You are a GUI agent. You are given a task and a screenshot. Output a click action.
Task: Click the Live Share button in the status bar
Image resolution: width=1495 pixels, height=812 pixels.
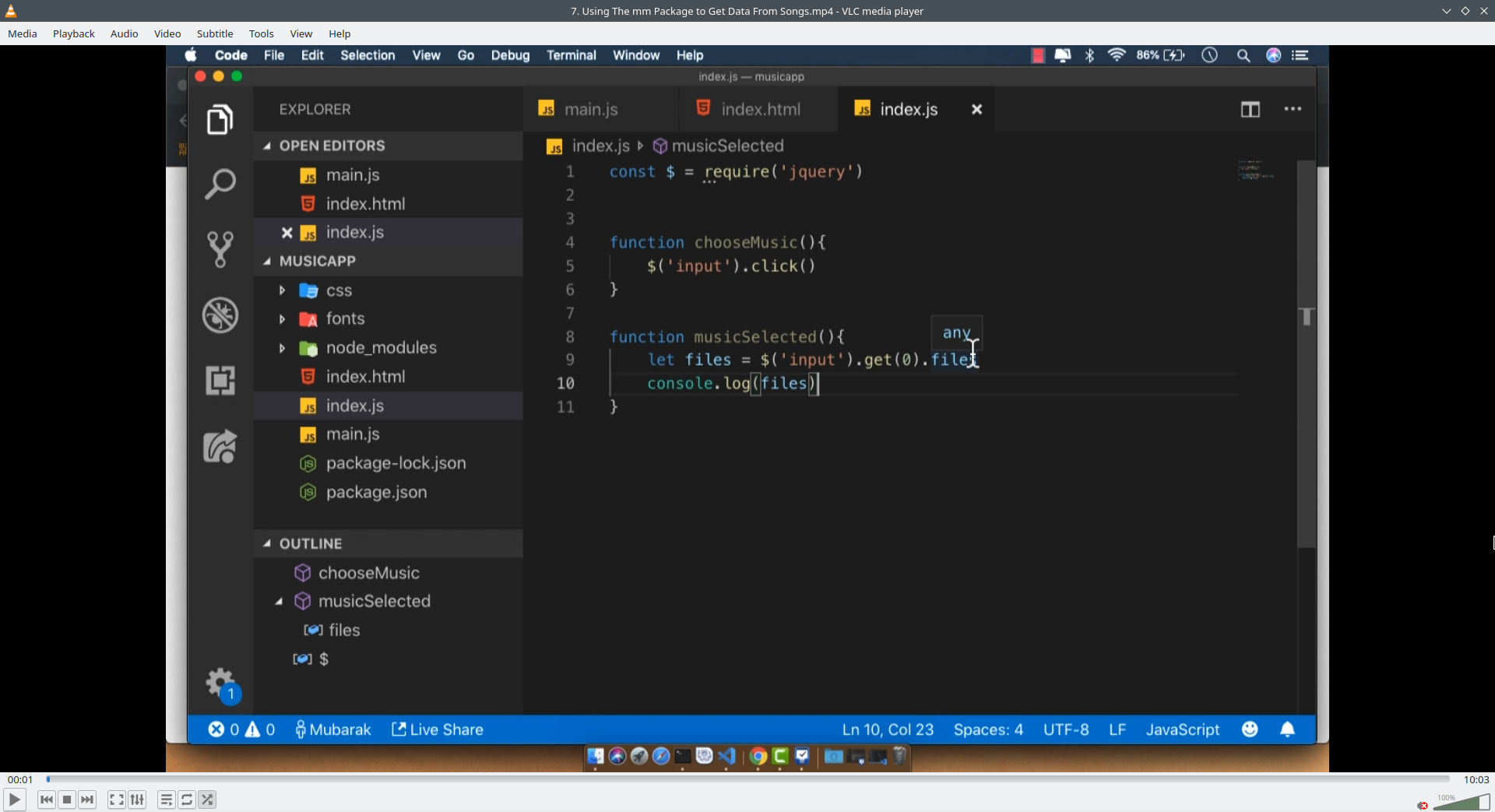click(x=438, y=729)
